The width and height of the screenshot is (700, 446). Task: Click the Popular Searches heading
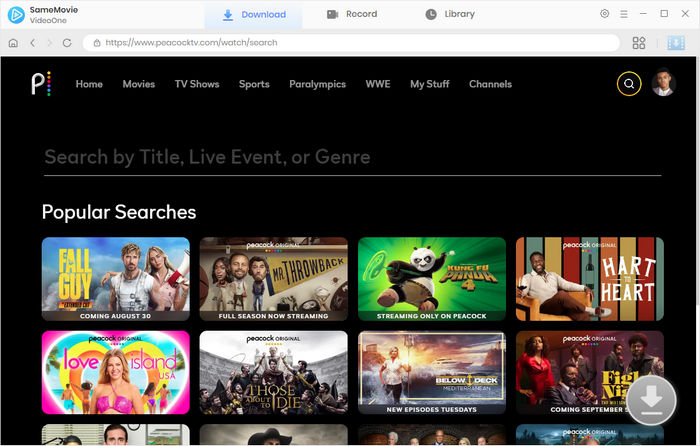(x=119, y=212)
